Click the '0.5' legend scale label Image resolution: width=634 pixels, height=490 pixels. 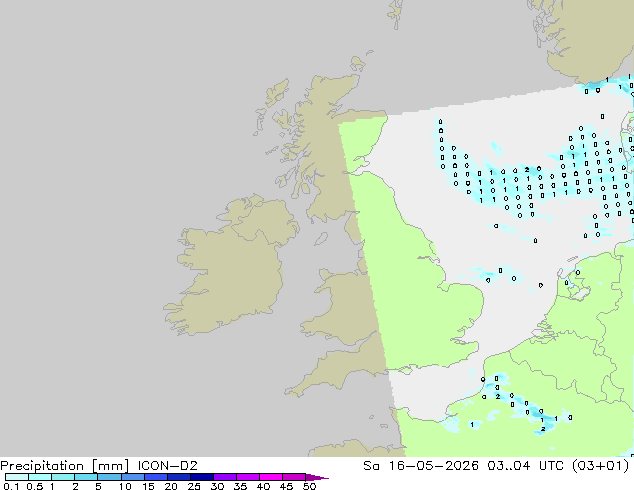(35, 486)
